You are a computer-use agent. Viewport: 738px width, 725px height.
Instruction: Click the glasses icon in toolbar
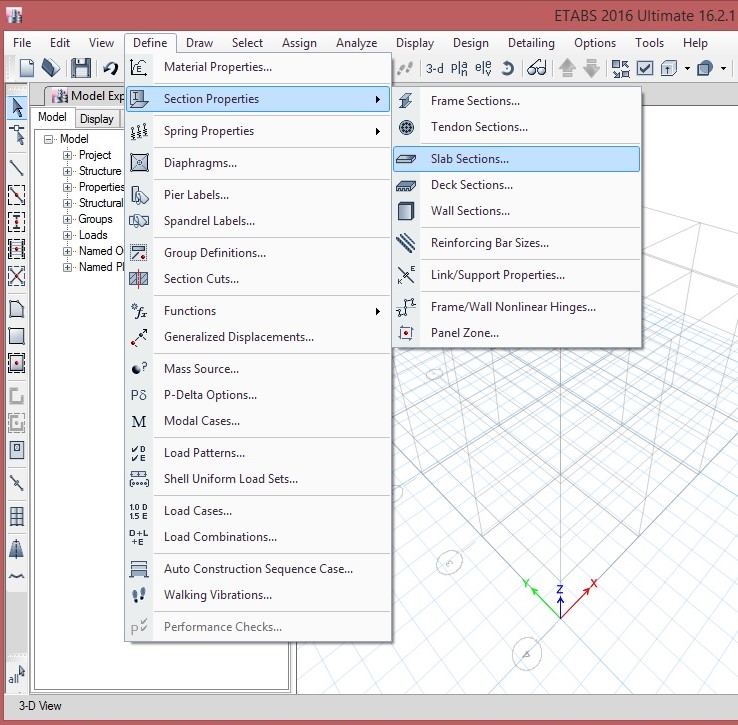tap(537, 68)
